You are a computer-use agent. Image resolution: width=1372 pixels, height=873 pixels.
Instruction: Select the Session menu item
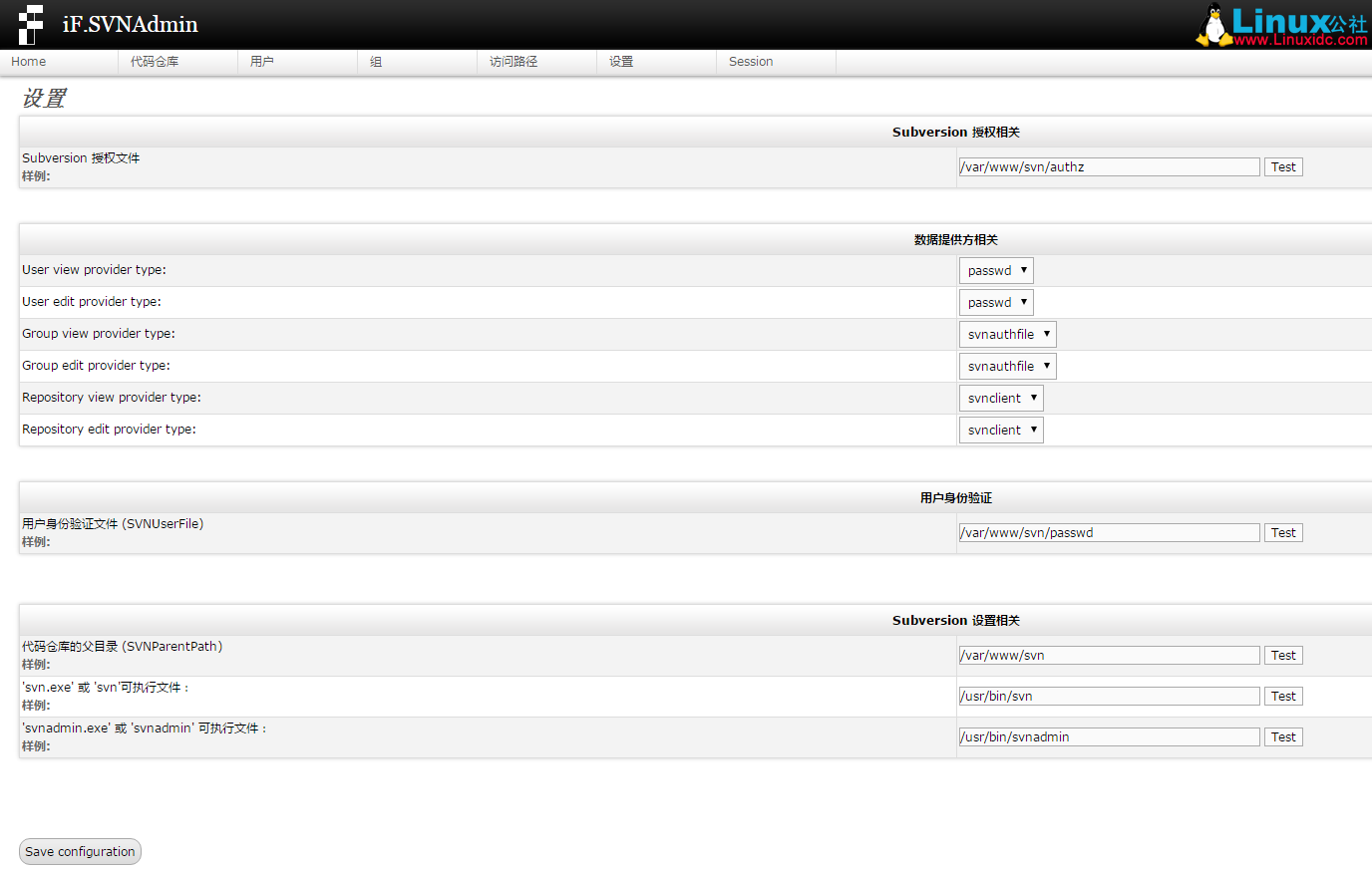tap(751, 62)
